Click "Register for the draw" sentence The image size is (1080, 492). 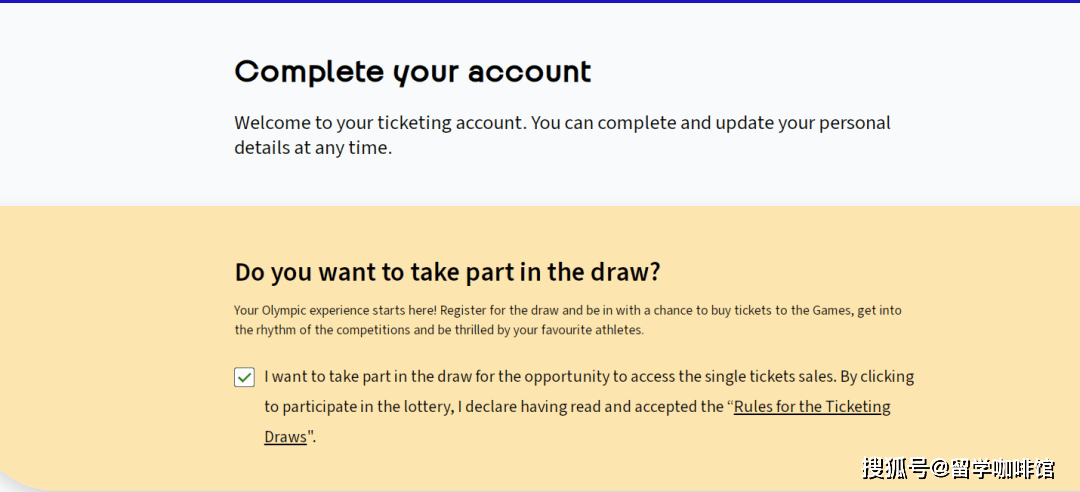coord(495,310)
